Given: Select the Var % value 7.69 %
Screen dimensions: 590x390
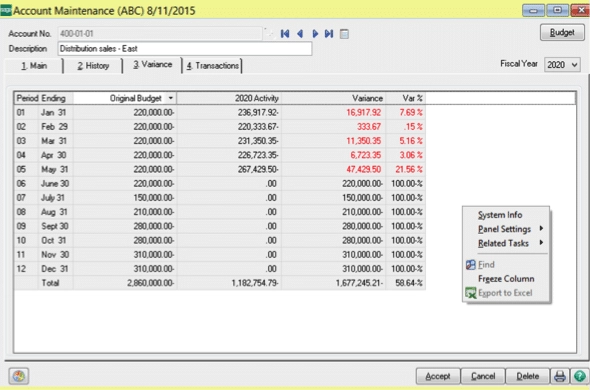Looking at the screenshot, I should click(x=411, y=113).
